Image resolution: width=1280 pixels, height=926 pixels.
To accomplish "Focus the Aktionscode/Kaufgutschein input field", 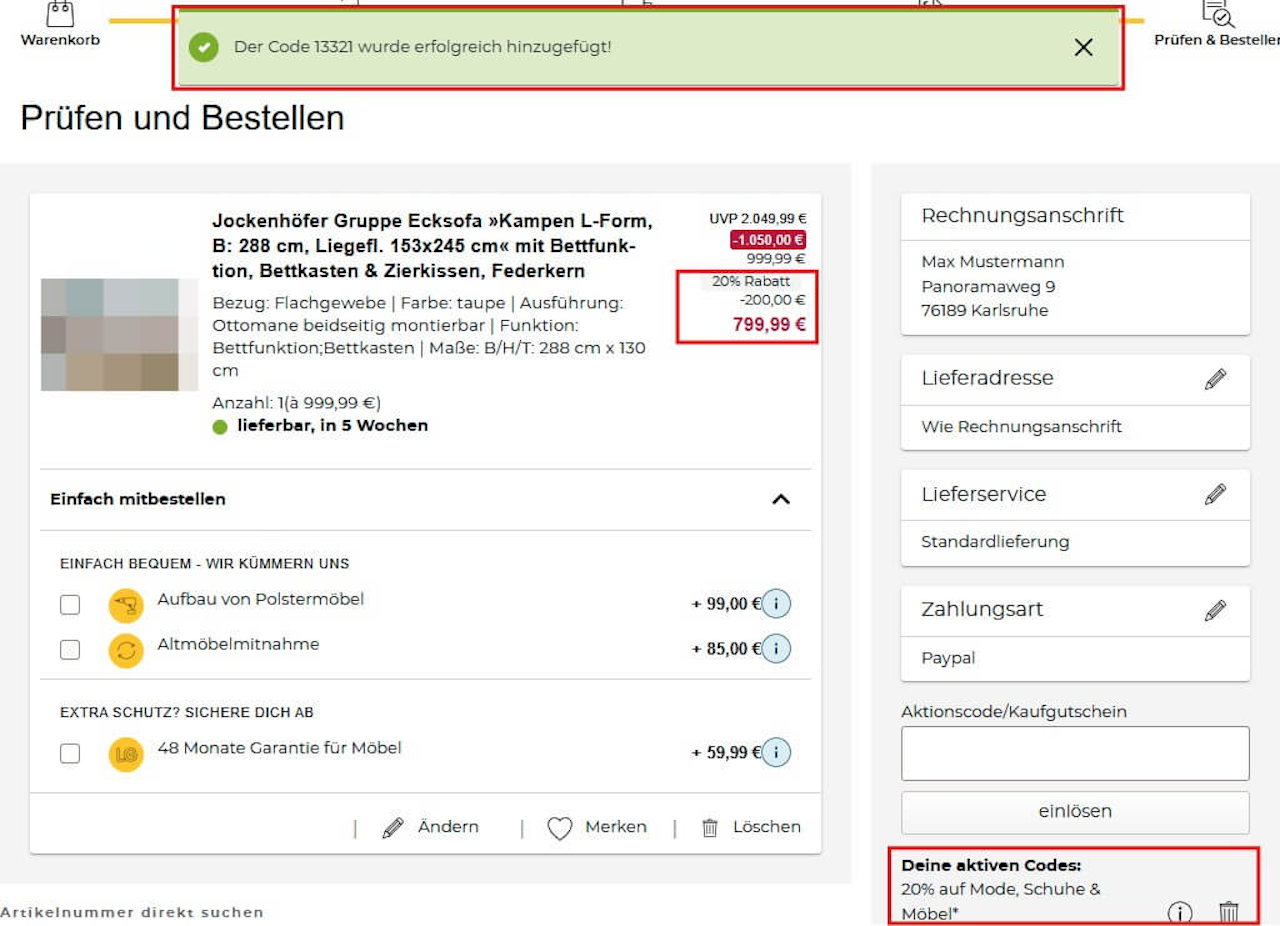I will [x=1075, y=753].
